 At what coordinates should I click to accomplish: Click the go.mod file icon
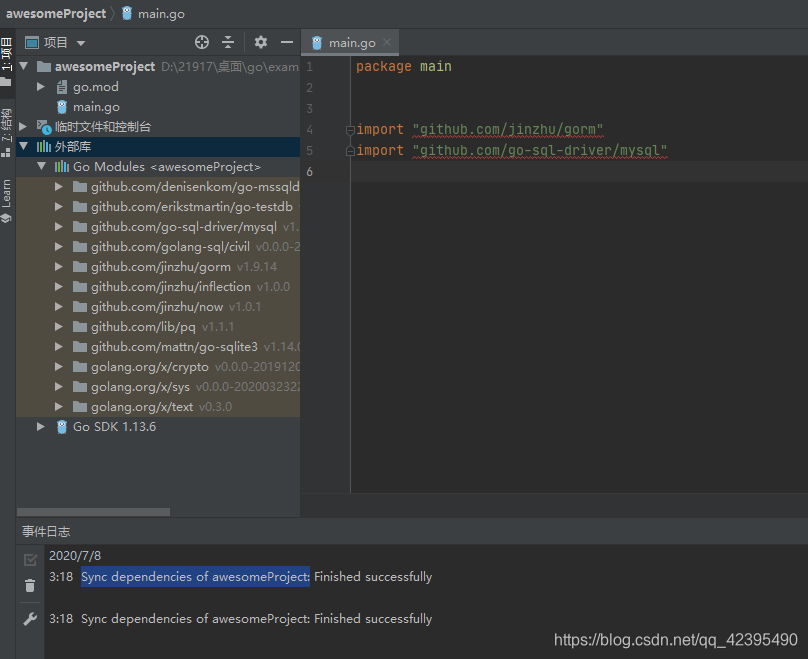(x=62, y=87)
